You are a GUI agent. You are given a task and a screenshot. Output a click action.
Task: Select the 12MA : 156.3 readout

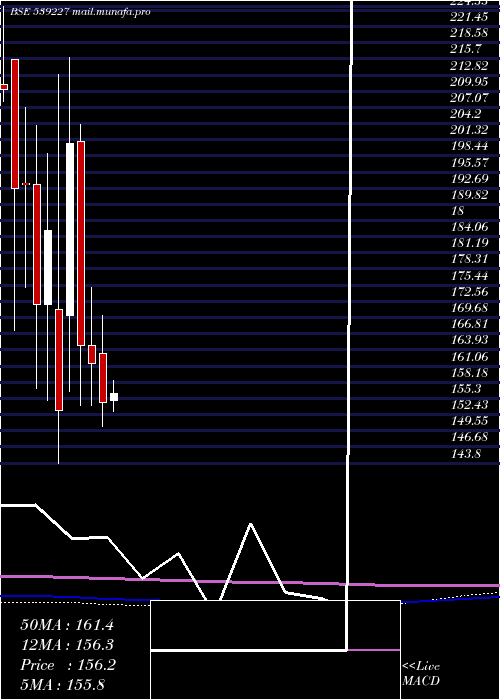[x=67, y=645]
